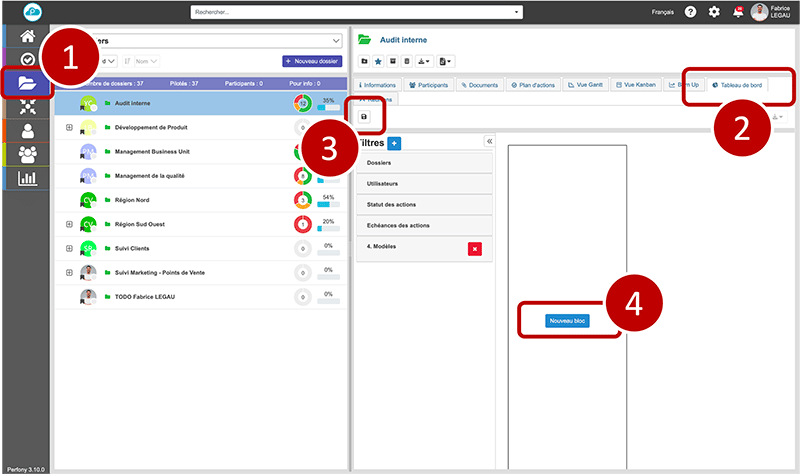
Task: Collapse the Filtres panel with double chevron
Action: pos(489,142)
